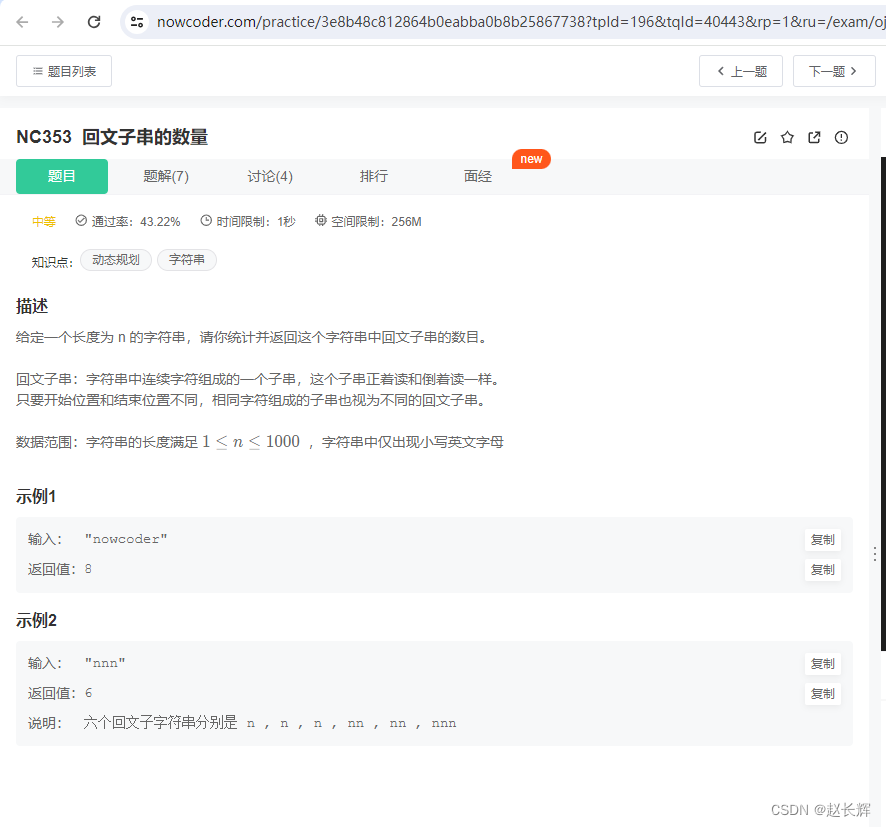Screen dimensions: 886x827
Task: Copy the input of 示例1
Action: 822,539
